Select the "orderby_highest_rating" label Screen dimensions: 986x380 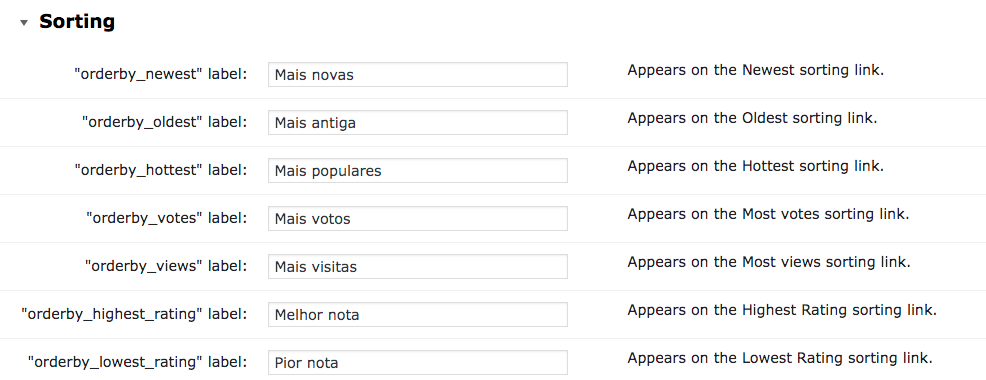[134, 314]
